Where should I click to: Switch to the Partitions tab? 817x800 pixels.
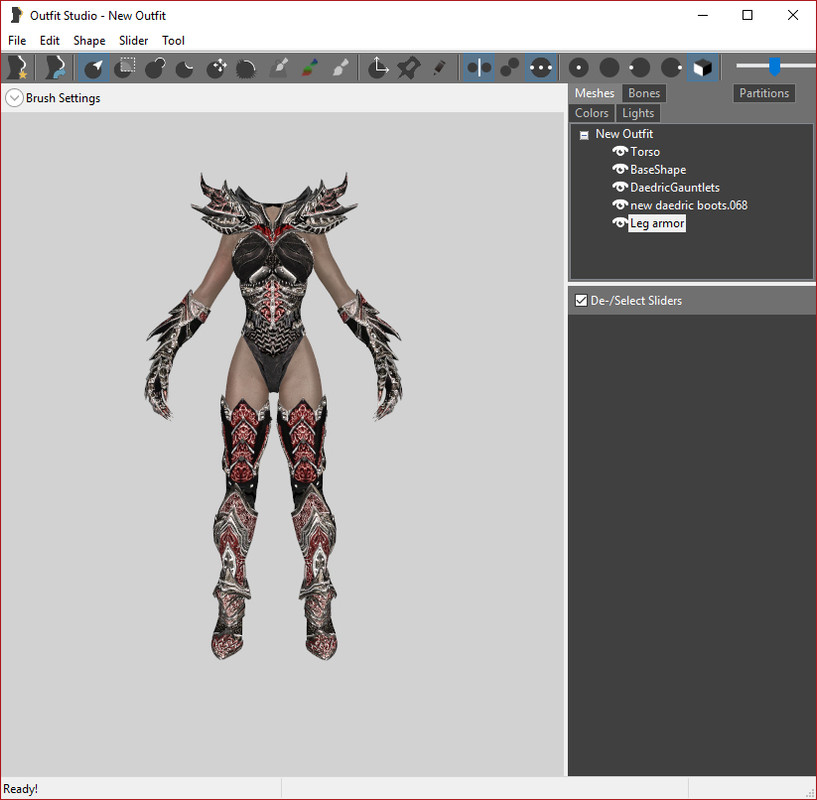point(764,93)
